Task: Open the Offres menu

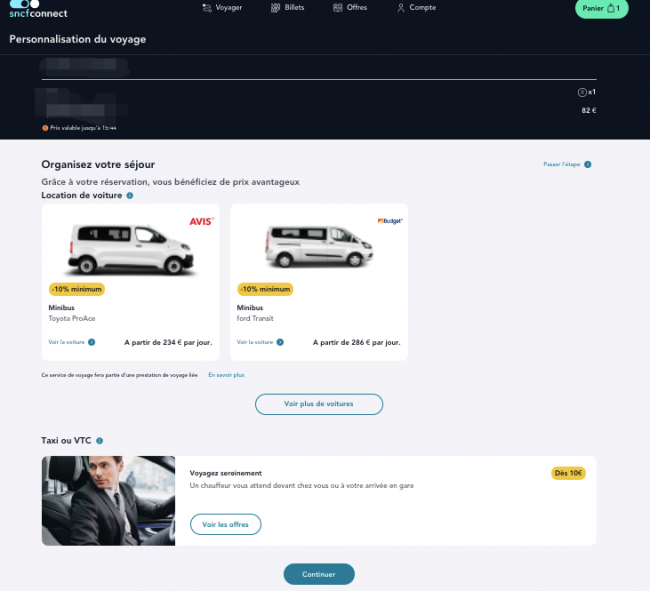Action: click(350, 8)
